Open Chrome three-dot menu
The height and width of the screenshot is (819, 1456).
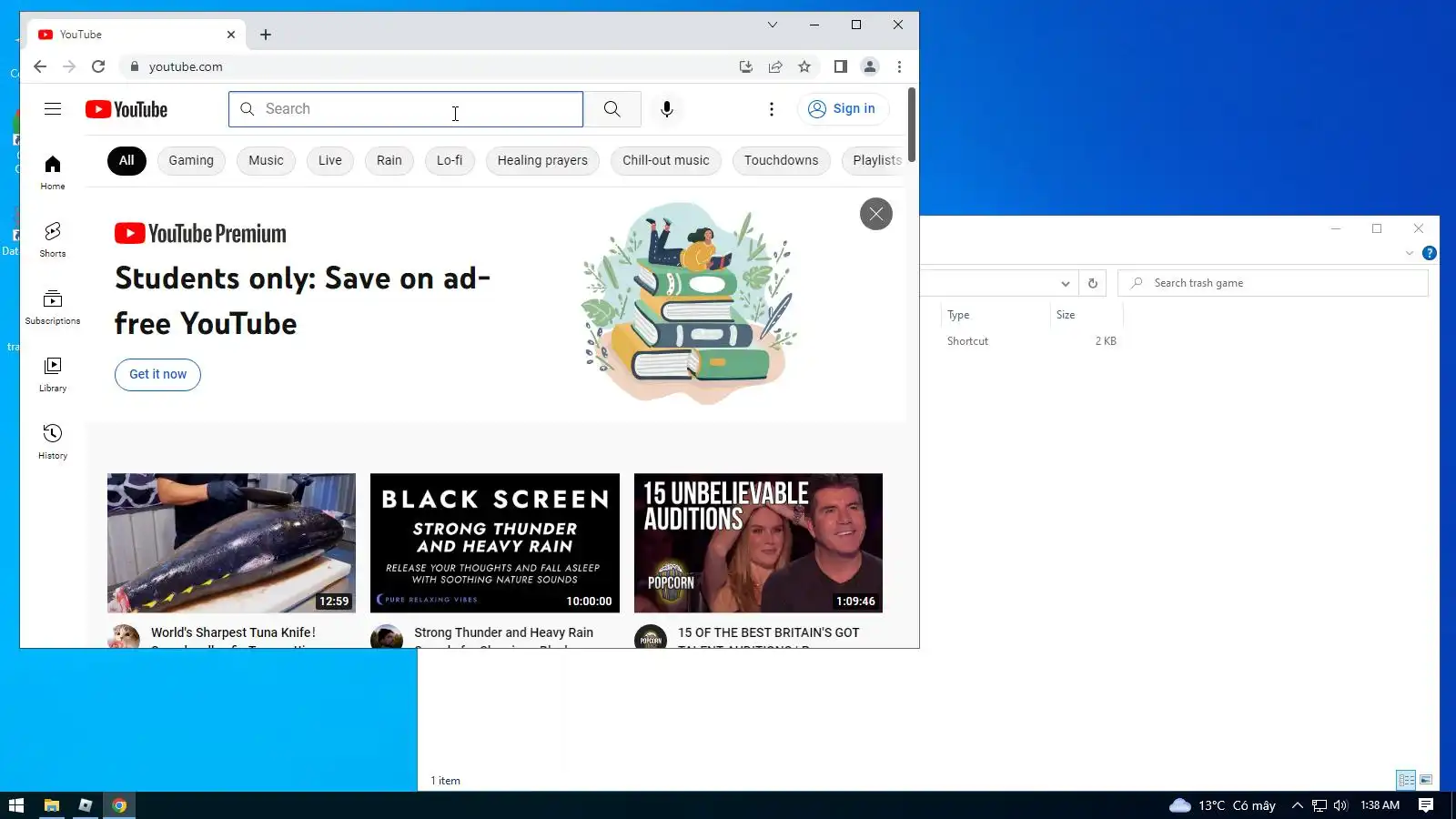pyautogui.click(x=899, y=66)
